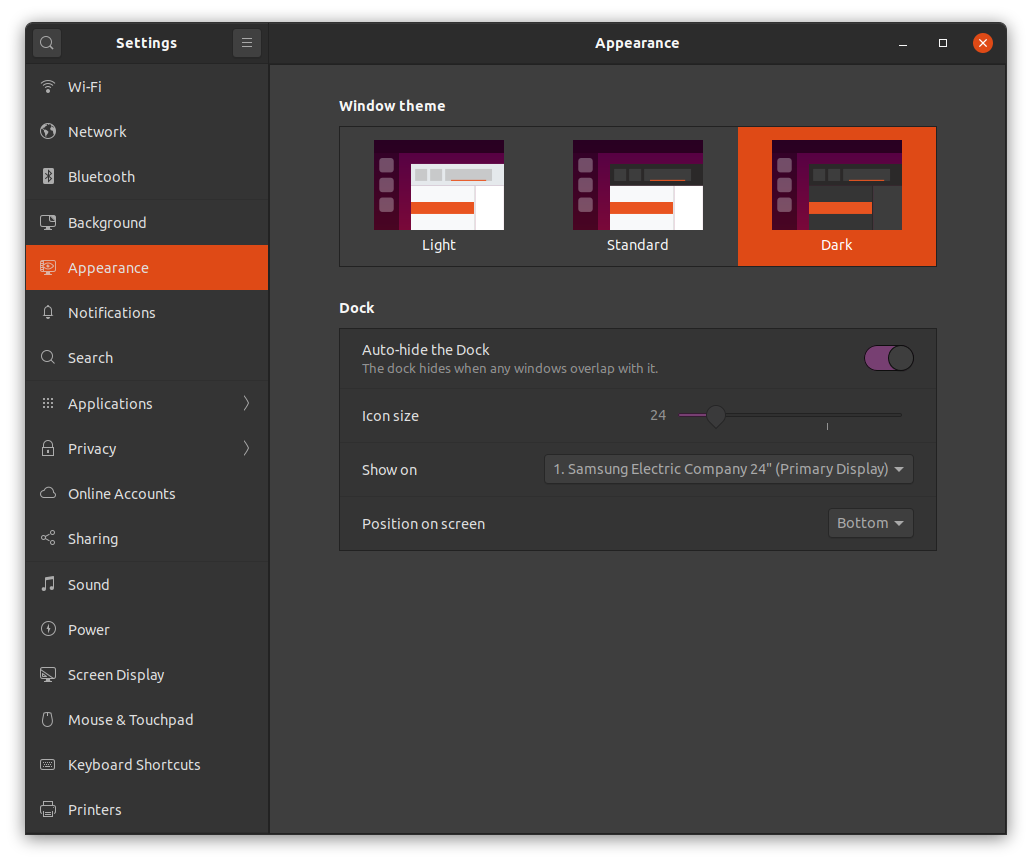Click the Sound music note icon
Viewport: 1032px width, 863px height.
(48, 584)
